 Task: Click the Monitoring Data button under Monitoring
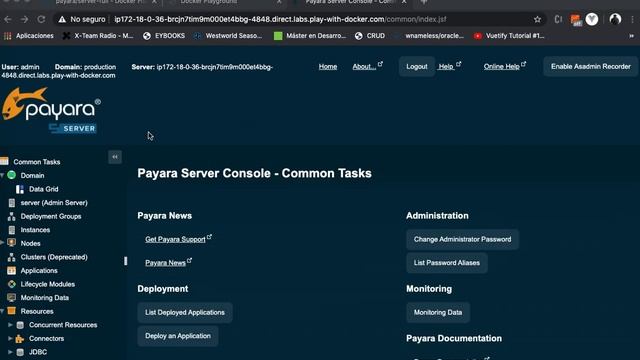tap(438, 313)
